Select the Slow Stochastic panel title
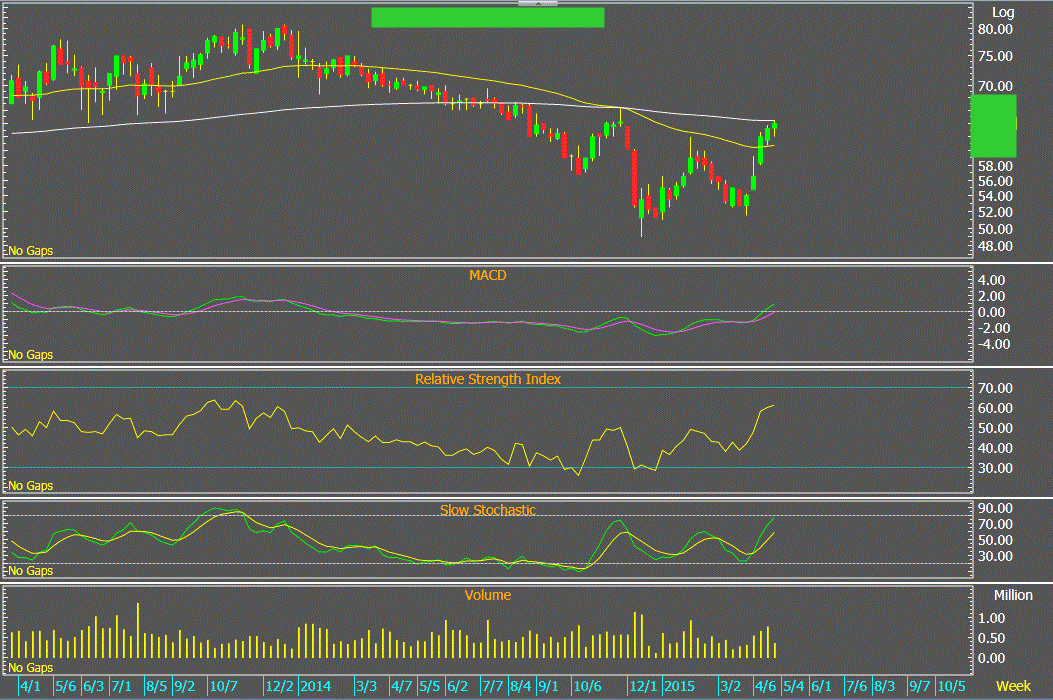The image size is (1053, 700). (488, 510)
